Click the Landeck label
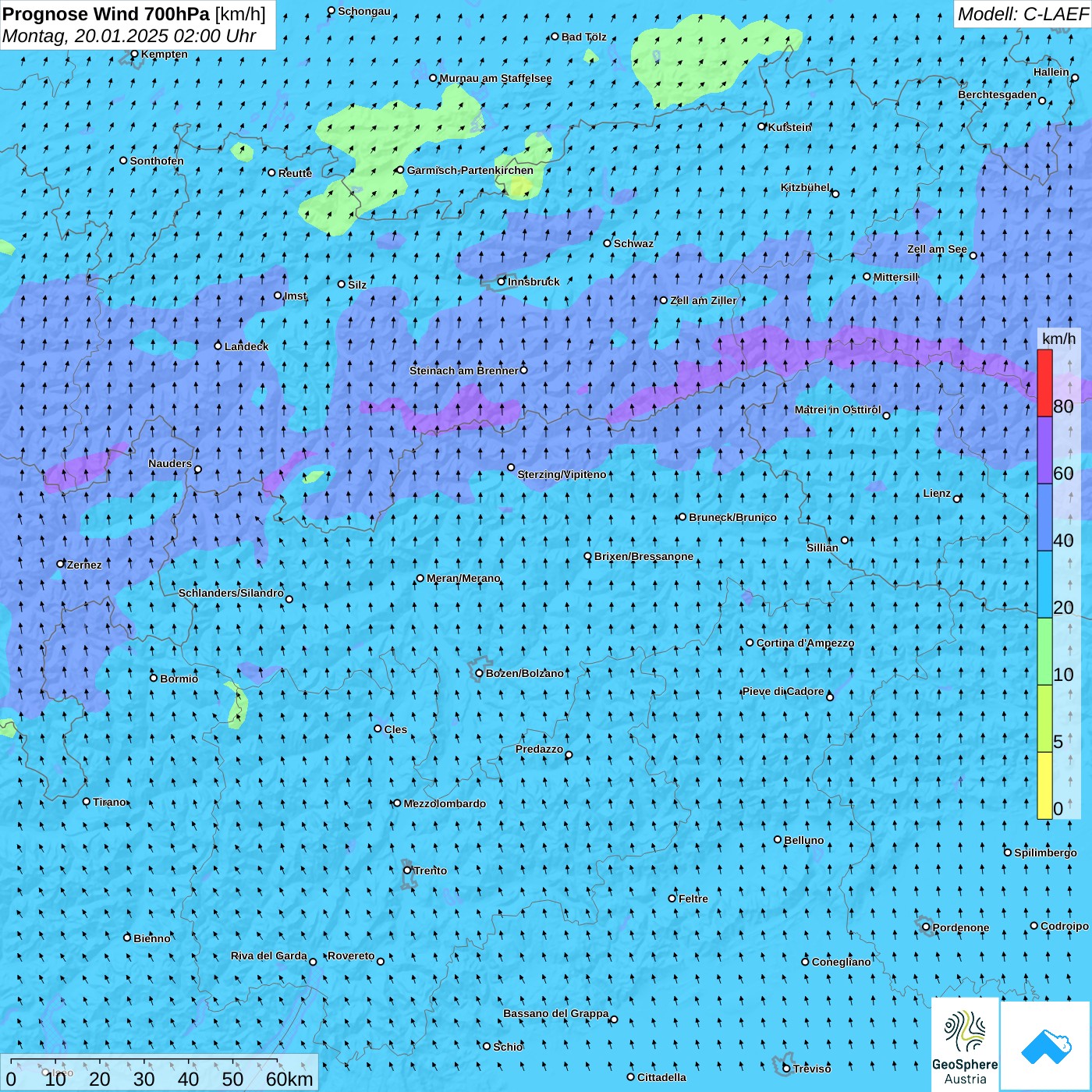The width and height of the screenshot is (1092, 1092). [x=246, y=346]
